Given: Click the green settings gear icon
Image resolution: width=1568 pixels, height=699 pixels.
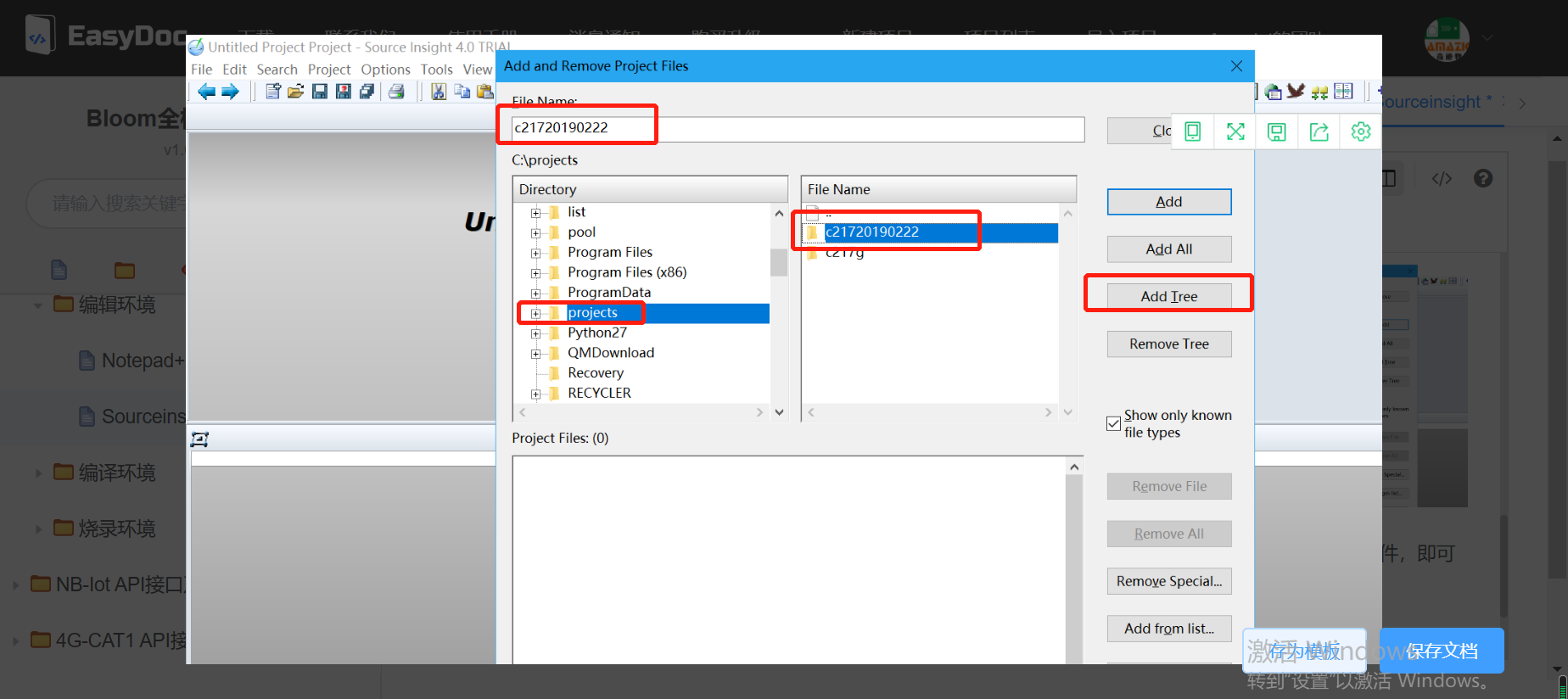Looking at the screenshot, I should coord(1361,131).
